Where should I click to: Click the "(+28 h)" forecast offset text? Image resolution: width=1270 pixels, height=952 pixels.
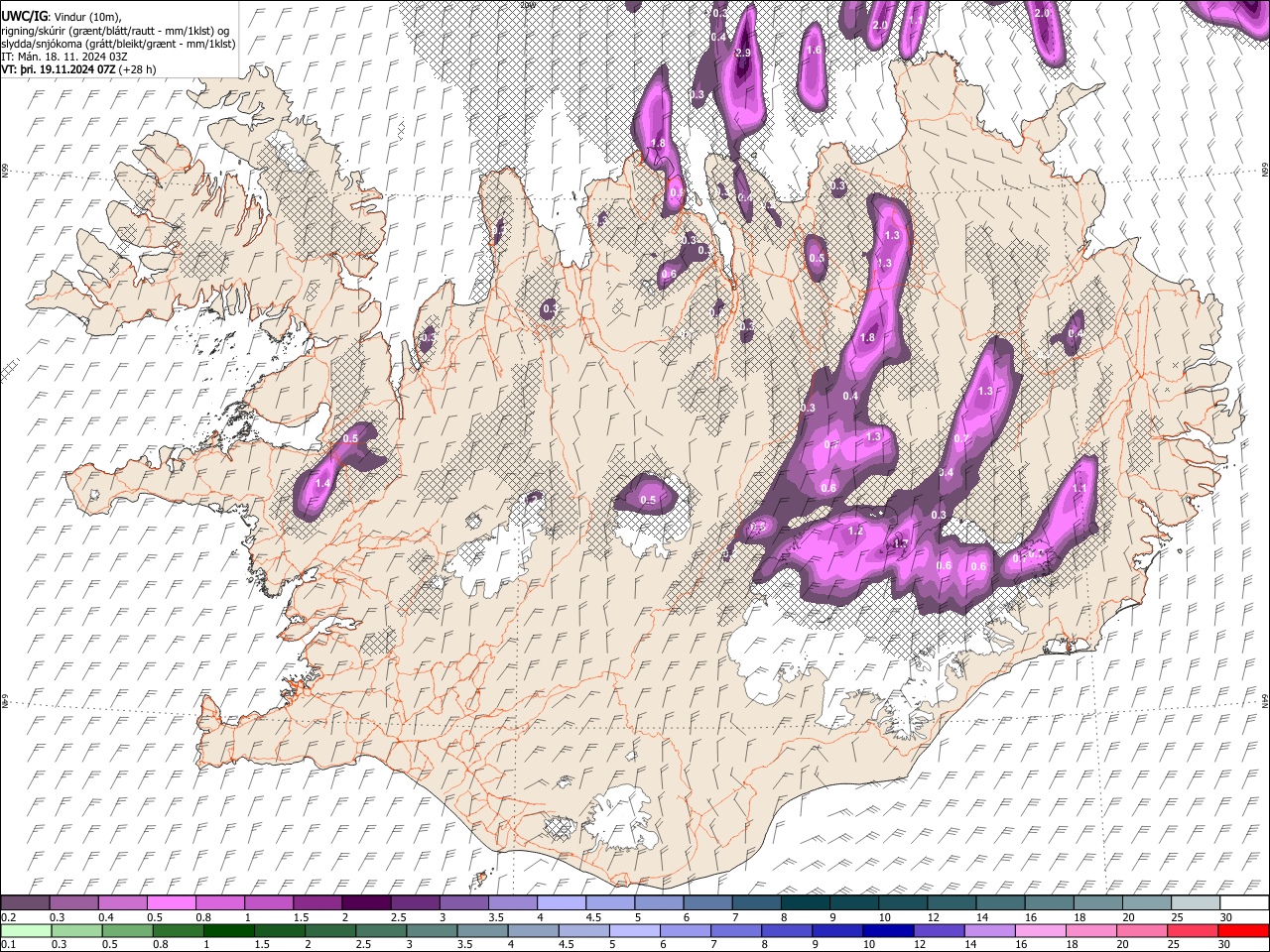[137, 68]
